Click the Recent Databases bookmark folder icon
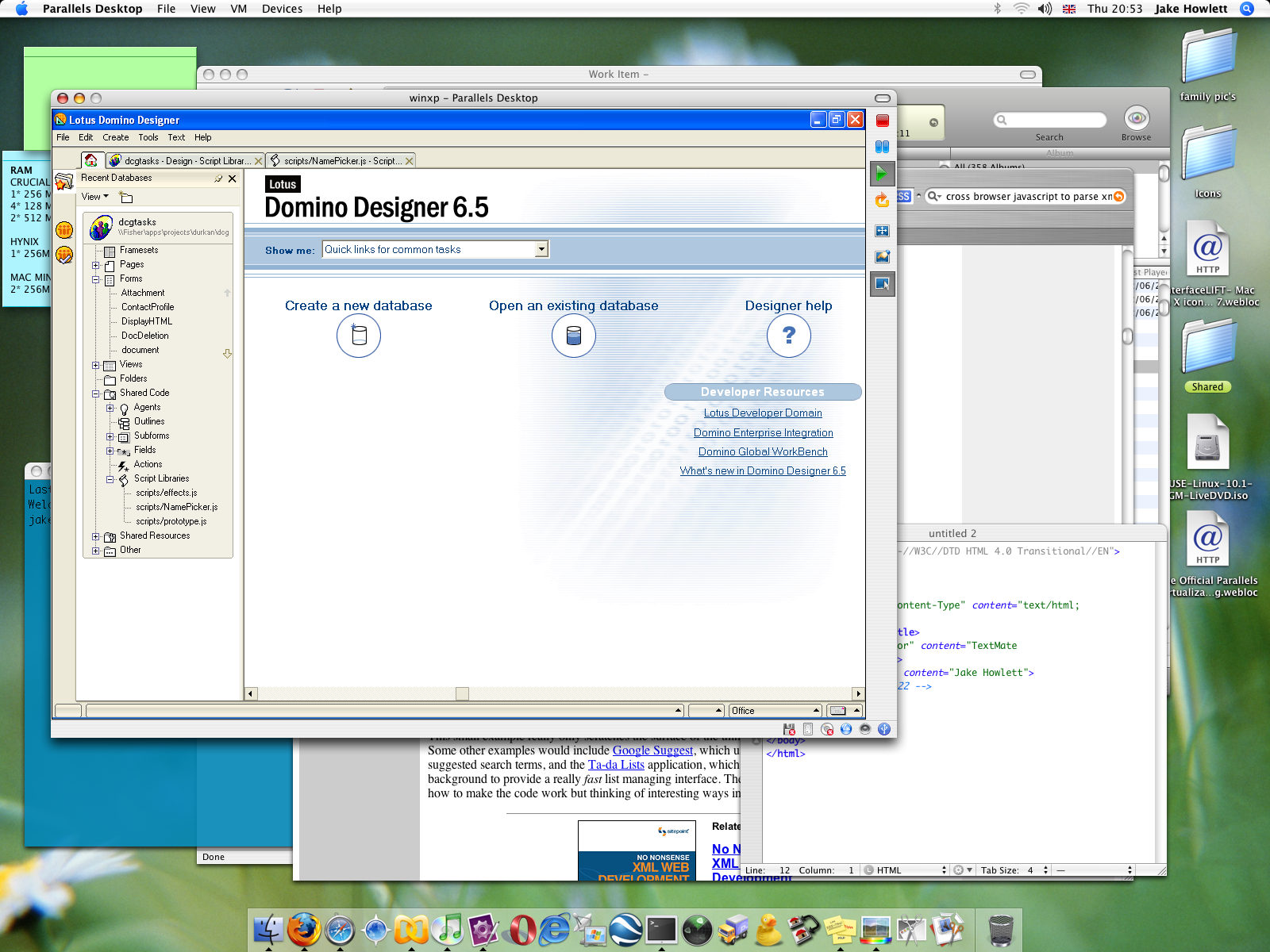Image resolution: width=1270 pixels, height=952 pixels. coord(64,181)
